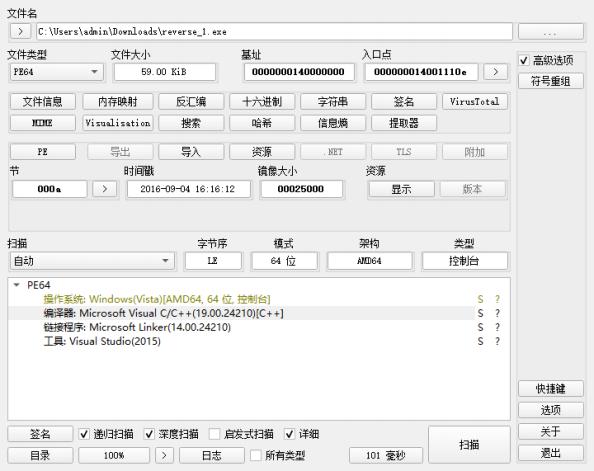Open the 字符串 strings view
594x471 pixels.
click(x=333, y=102)
